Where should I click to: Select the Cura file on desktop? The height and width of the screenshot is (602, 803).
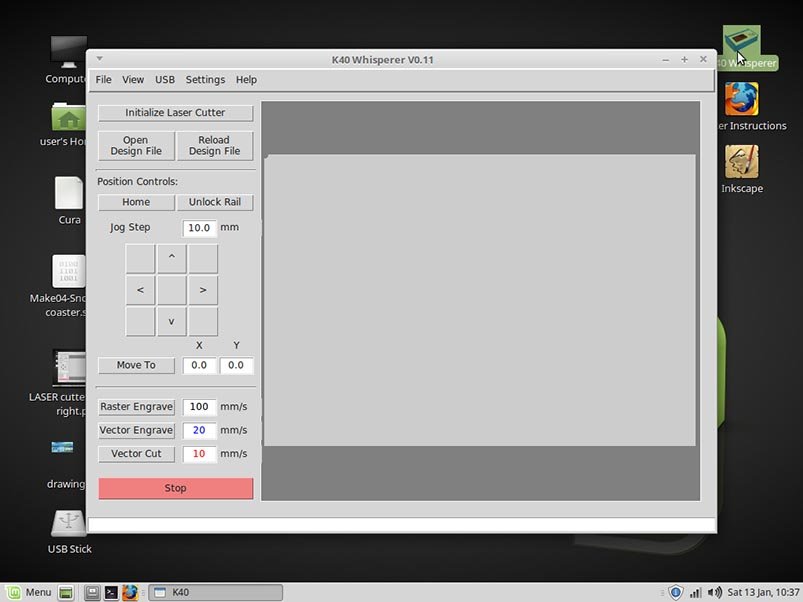68,194
